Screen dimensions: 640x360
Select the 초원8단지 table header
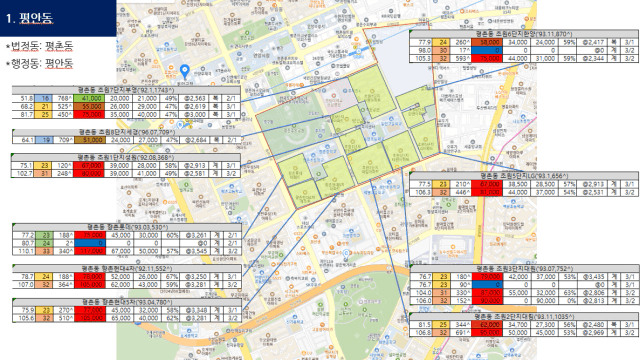[x=126, y=132]
